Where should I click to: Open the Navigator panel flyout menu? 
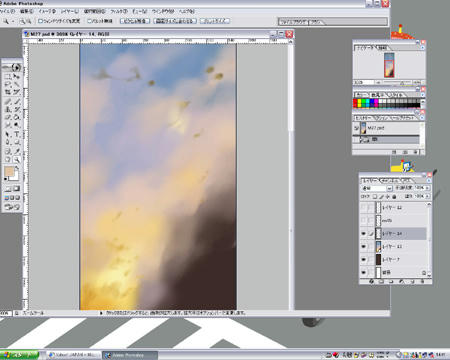pyautogui.click(x=423, y=48)
